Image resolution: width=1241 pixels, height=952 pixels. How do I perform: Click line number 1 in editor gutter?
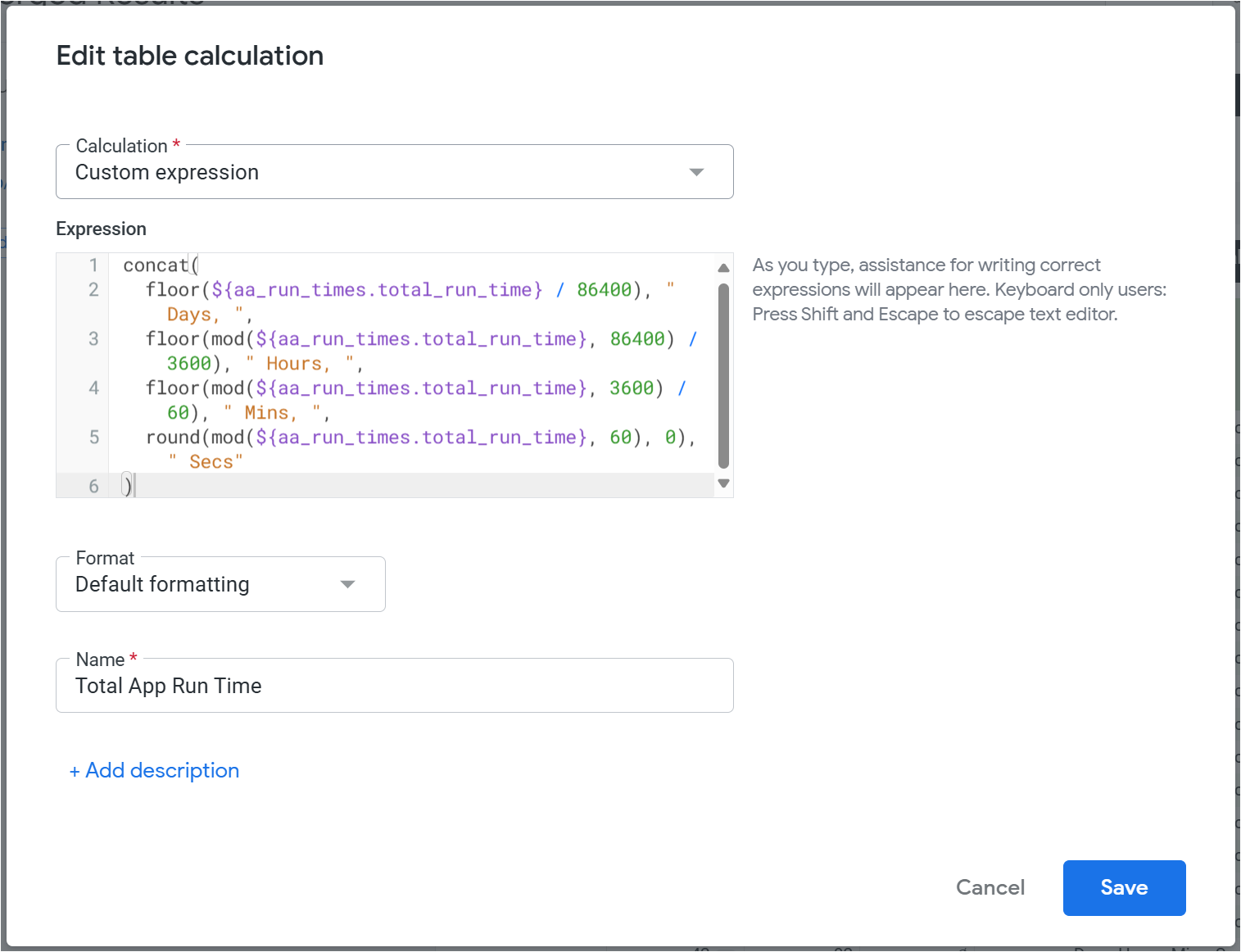pyautogui.click(x=93, y=265)
